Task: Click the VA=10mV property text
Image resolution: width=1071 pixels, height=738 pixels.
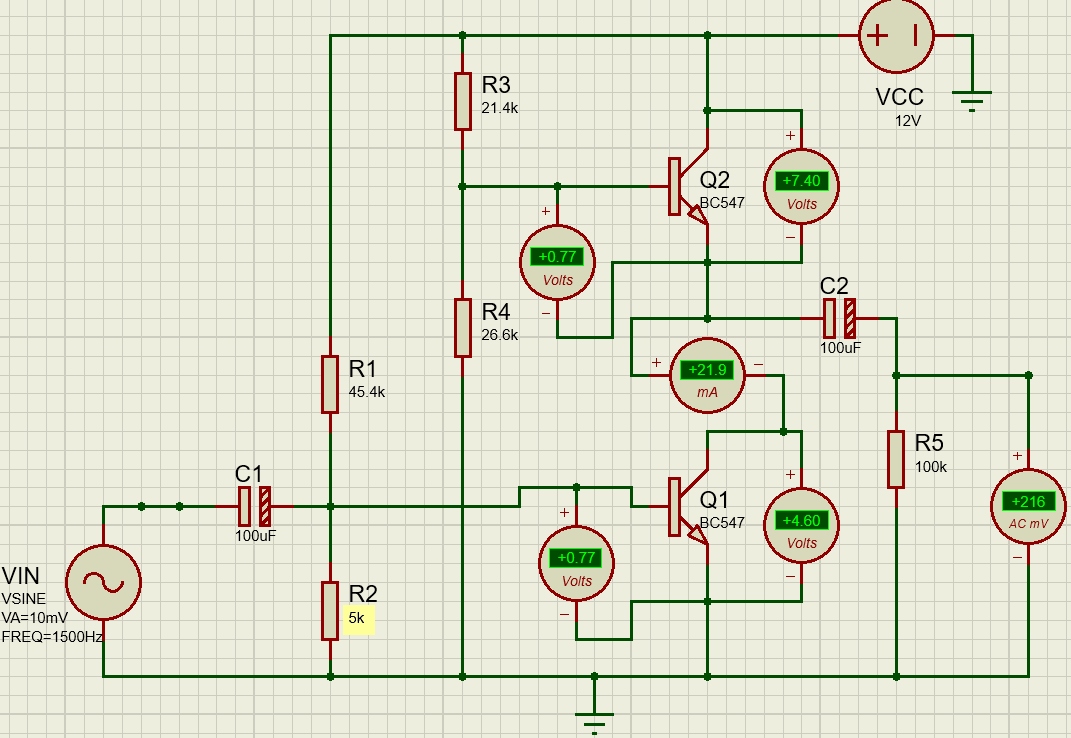Action: [35, 618]
